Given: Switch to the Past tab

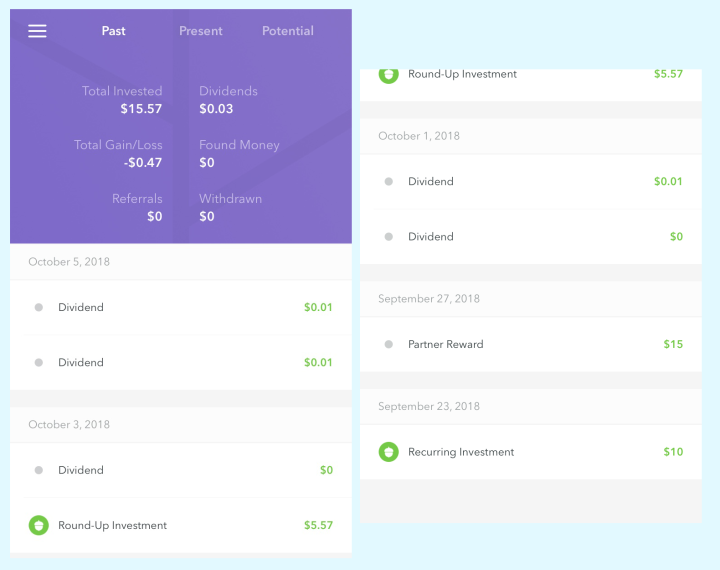Looking at the screenshot, I should point(113,31).
